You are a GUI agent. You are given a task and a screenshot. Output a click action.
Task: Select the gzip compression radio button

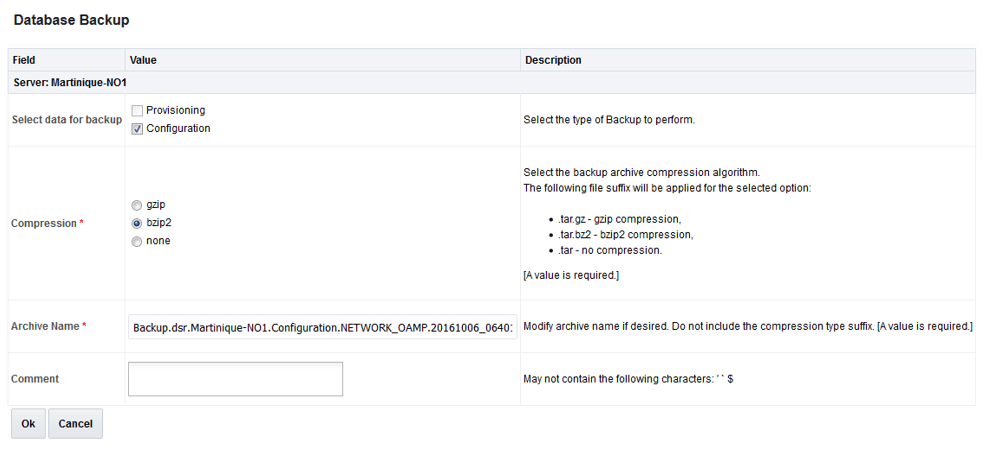(x=137, y=204)
